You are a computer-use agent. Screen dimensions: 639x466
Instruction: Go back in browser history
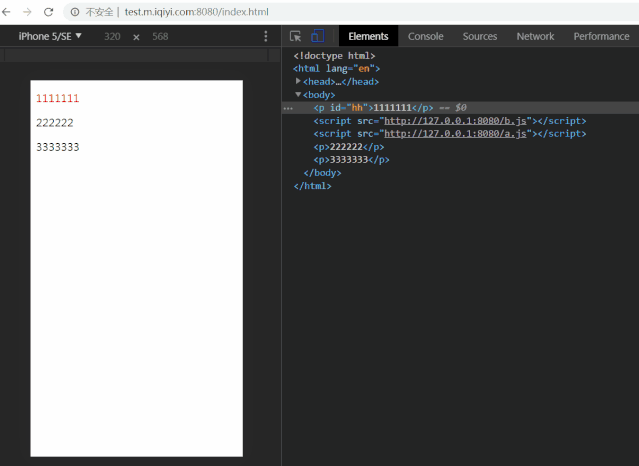coord(6,12)
